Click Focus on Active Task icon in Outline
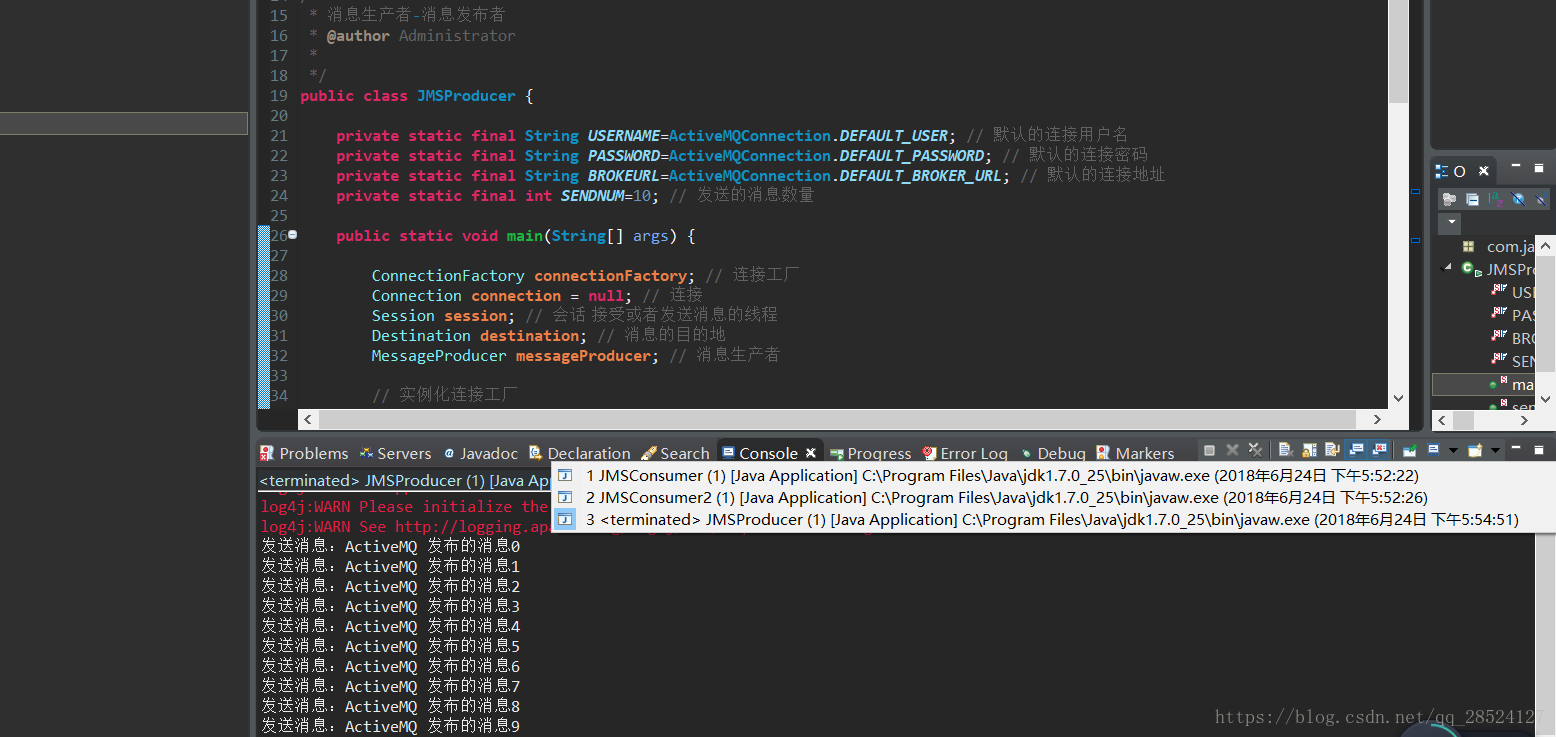Screen dimensions: 1556x737 pos(1449,199)
